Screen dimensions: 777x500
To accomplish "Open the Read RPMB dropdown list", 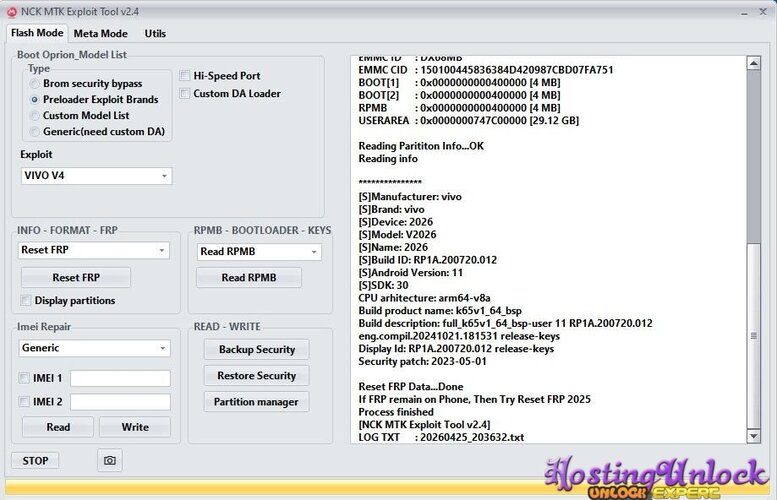I will coord(259,252).
